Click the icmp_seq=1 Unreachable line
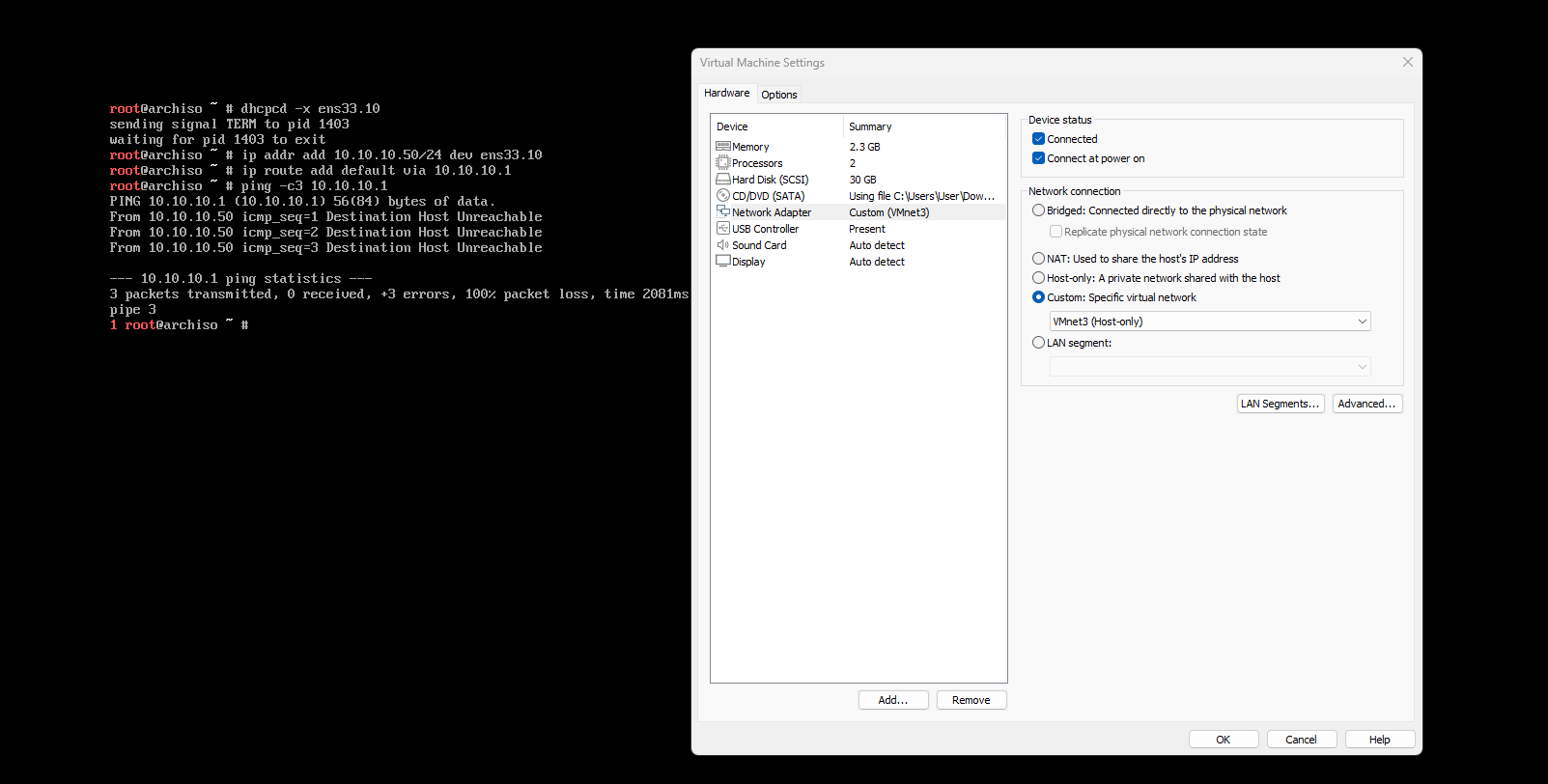The height and width of the screenshot is (784, 1548). pyautogui.click(x=325, y=217)
